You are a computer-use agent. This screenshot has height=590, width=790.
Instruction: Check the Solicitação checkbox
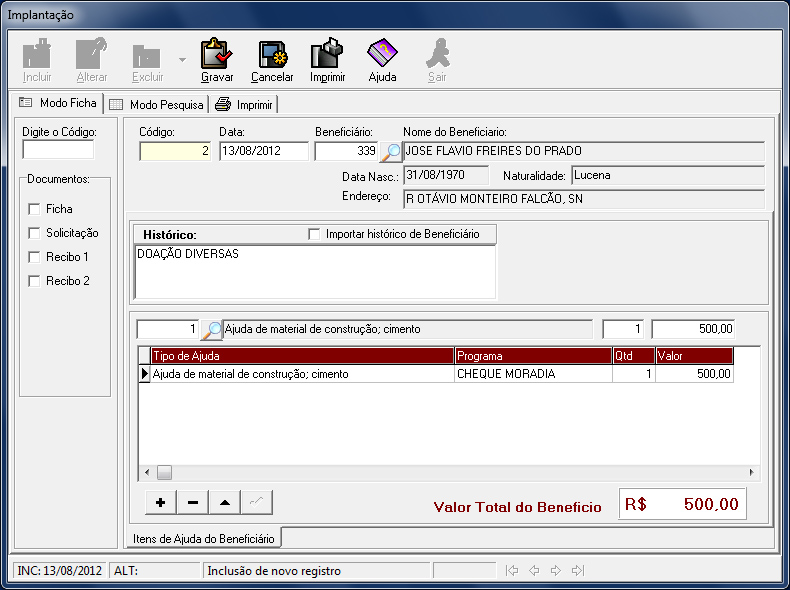click(34, 234)
